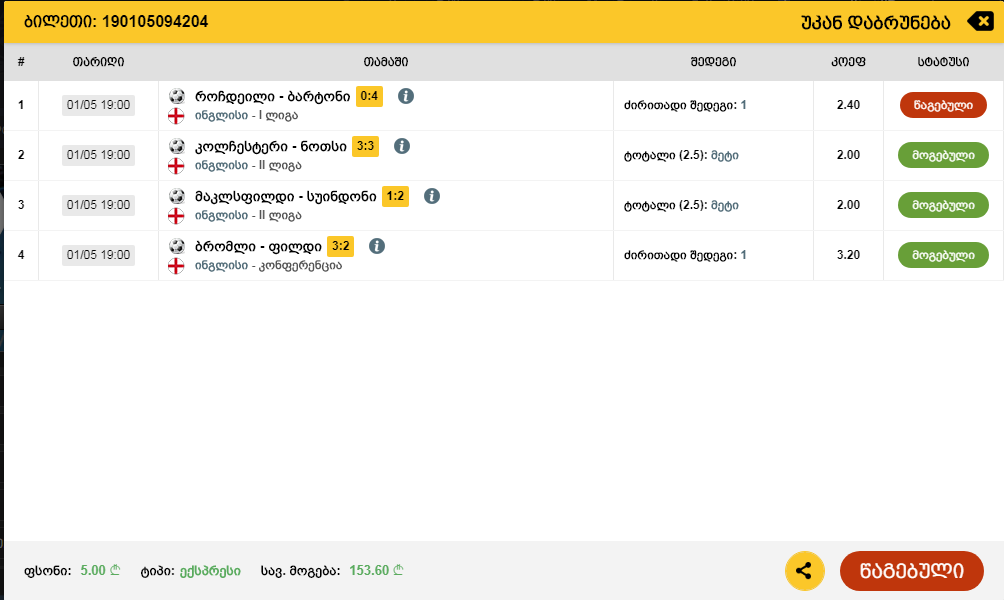Click the red წაგებული status in row 1

943,105
